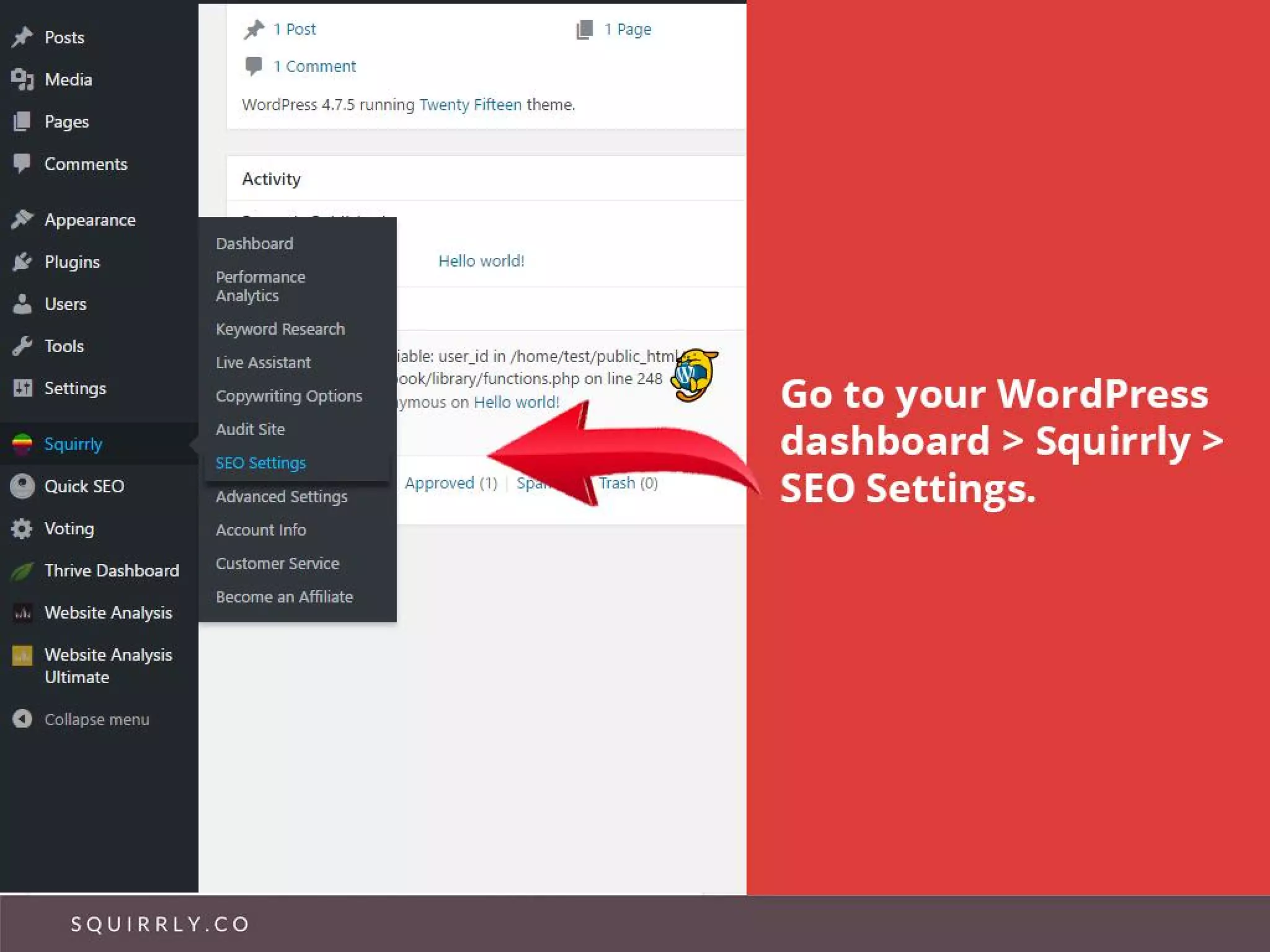Click the Posts pushpin icon in sidebar
The height and width of the screenshot is (952, 1270).
click(x=22, y=37)
